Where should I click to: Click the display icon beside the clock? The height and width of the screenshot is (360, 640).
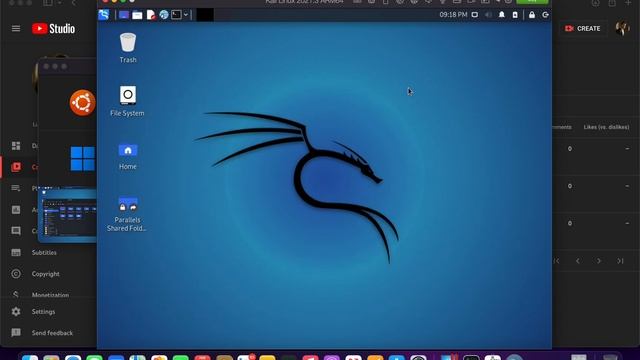click(475, 15)
